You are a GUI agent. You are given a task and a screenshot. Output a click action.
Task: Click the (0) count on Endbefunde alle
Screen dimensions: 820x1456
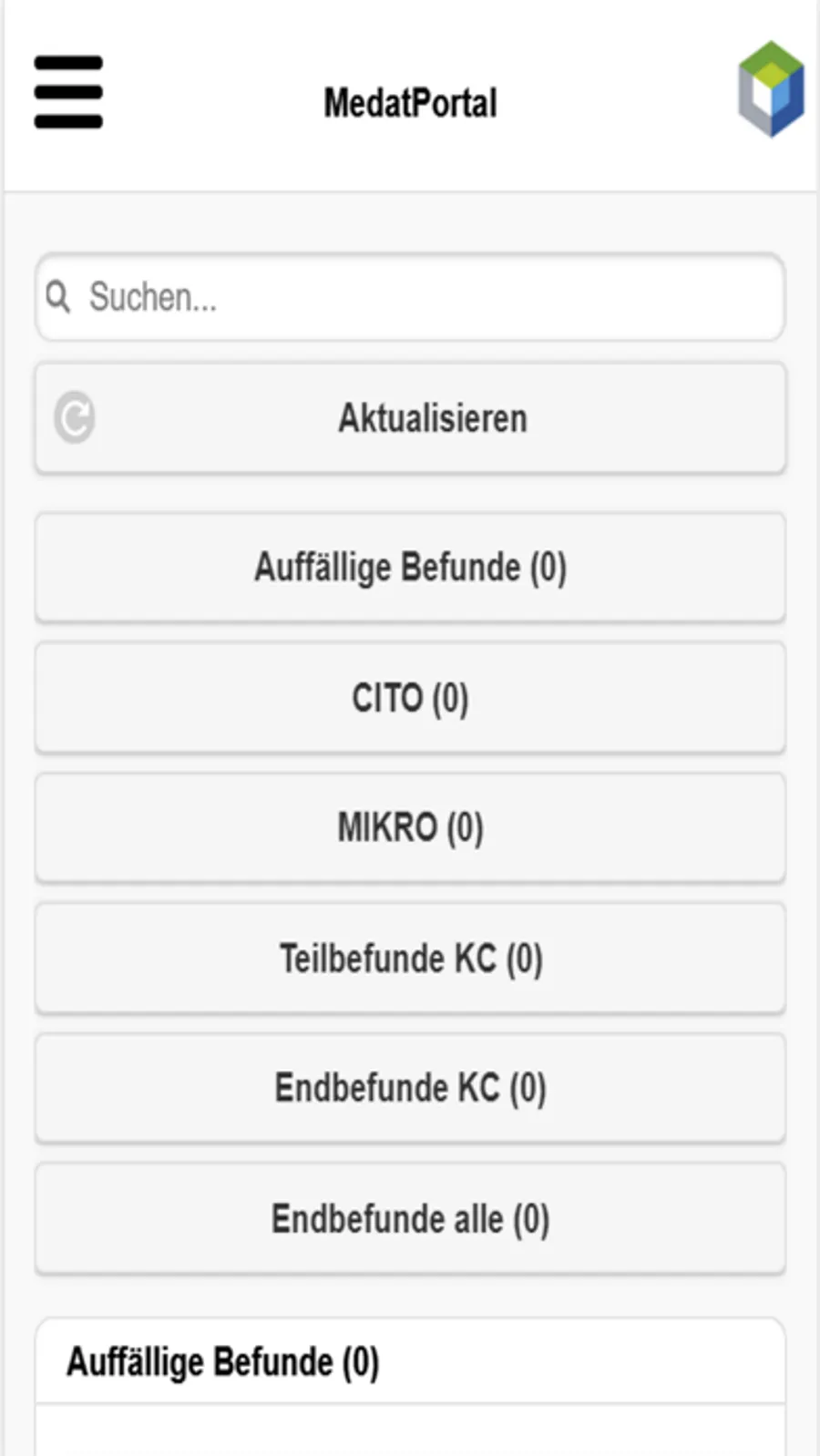(x=530, y=1220)
